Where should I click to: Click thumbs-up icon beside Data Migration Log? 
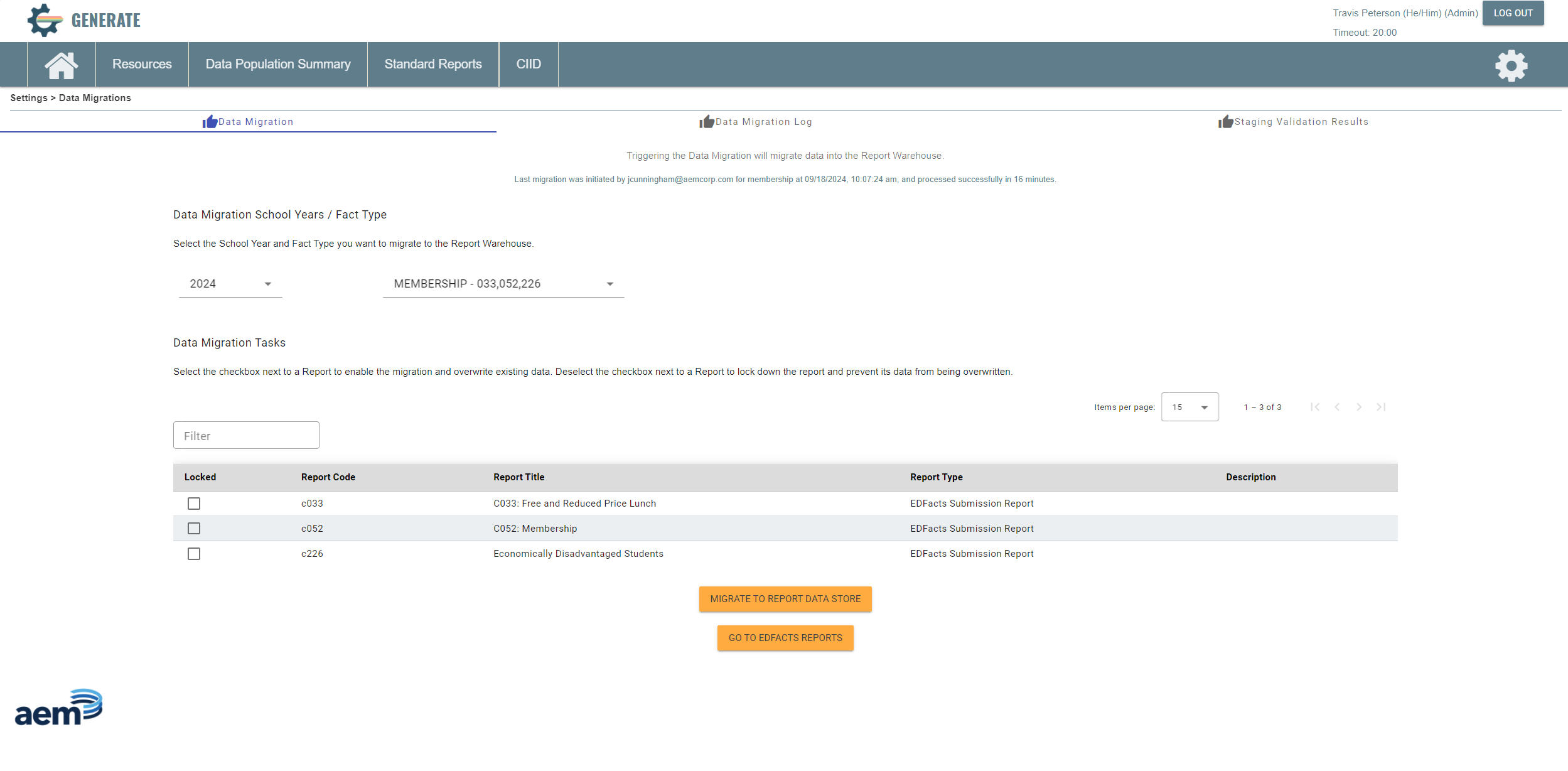[x=707, y=122]
